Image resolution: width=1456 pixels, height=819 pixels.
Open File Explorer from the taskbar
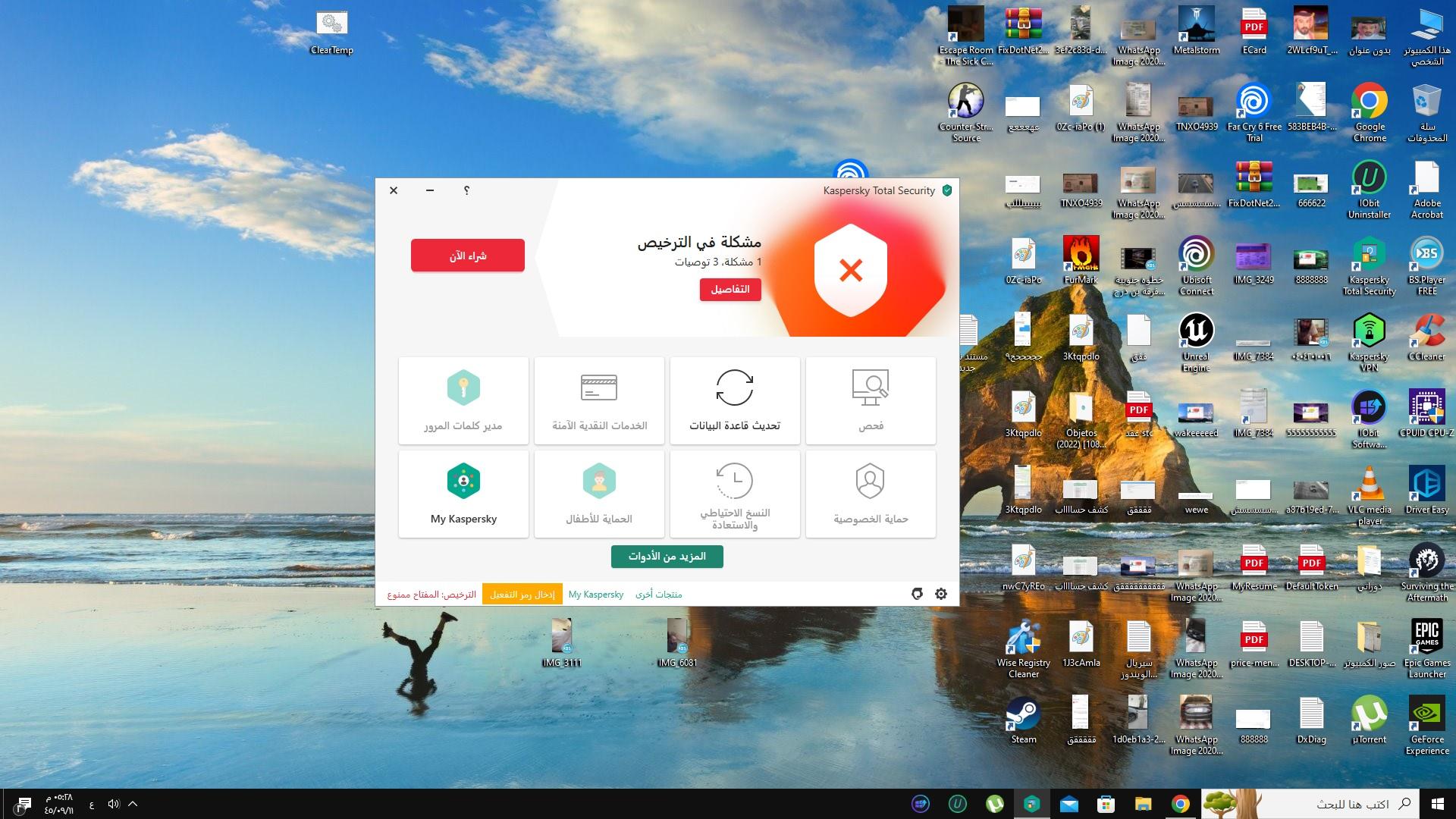[x=1143, y=804]
